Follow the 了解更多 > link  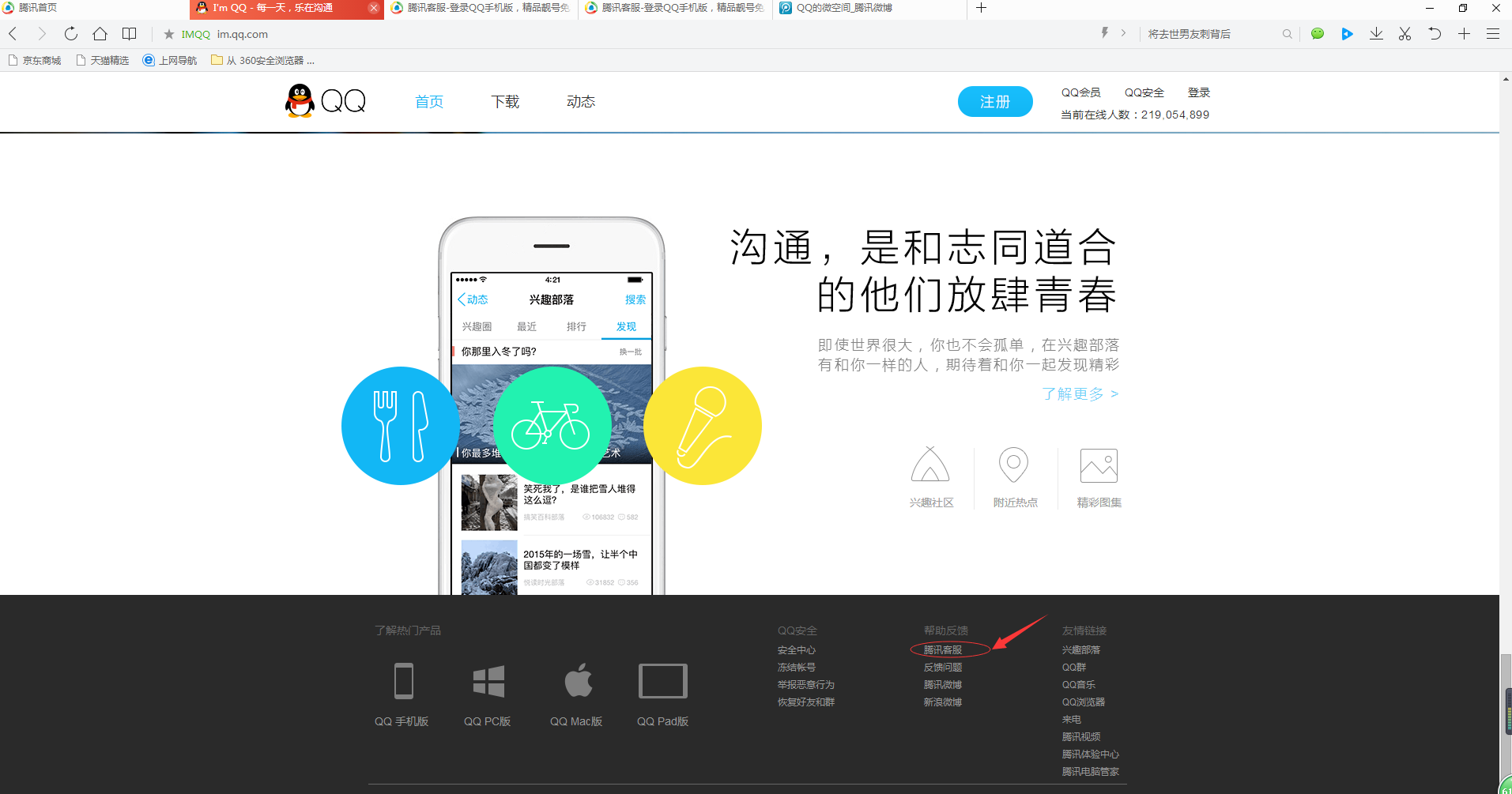[1080, 393]
